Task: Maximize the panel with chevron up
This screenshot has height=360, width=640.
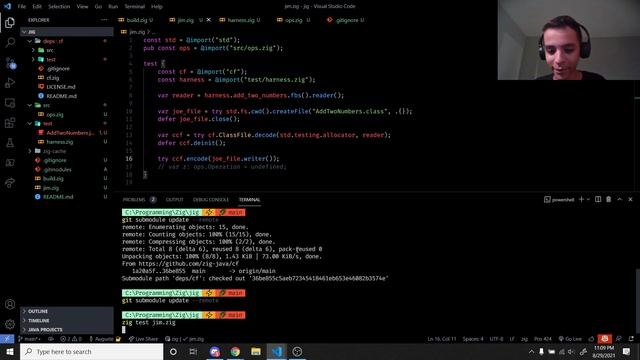Action: coord(620,199)
